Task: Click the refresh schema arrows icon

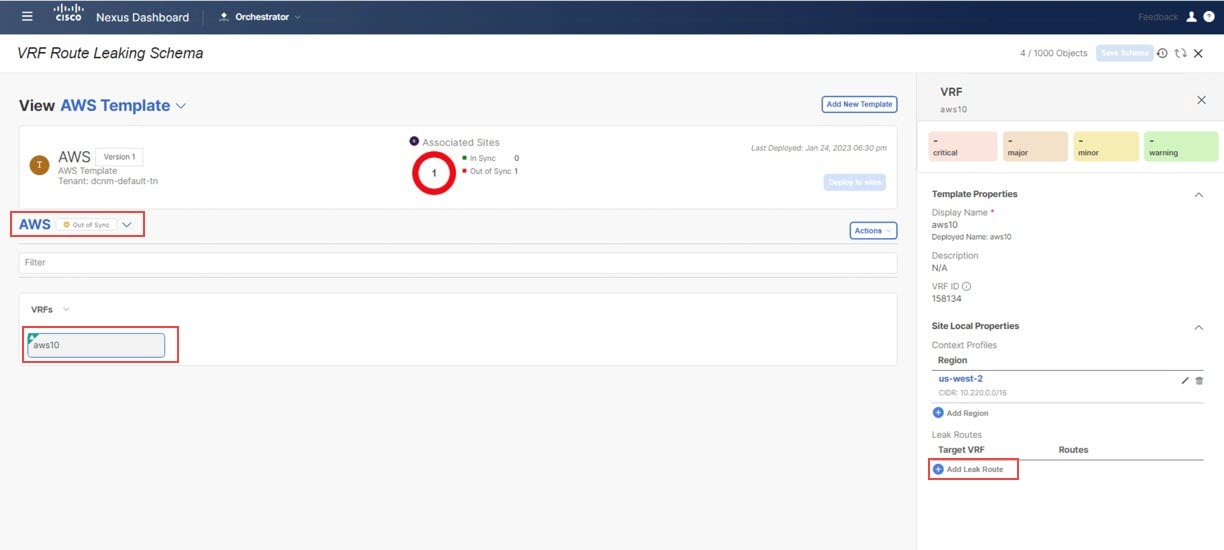Action: click(1180, 53)
